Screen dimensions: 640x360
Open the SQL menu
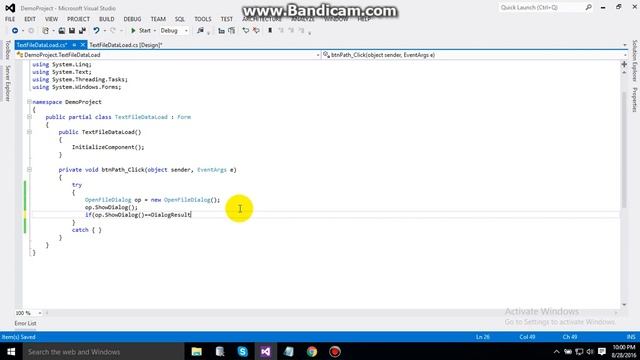180,19
